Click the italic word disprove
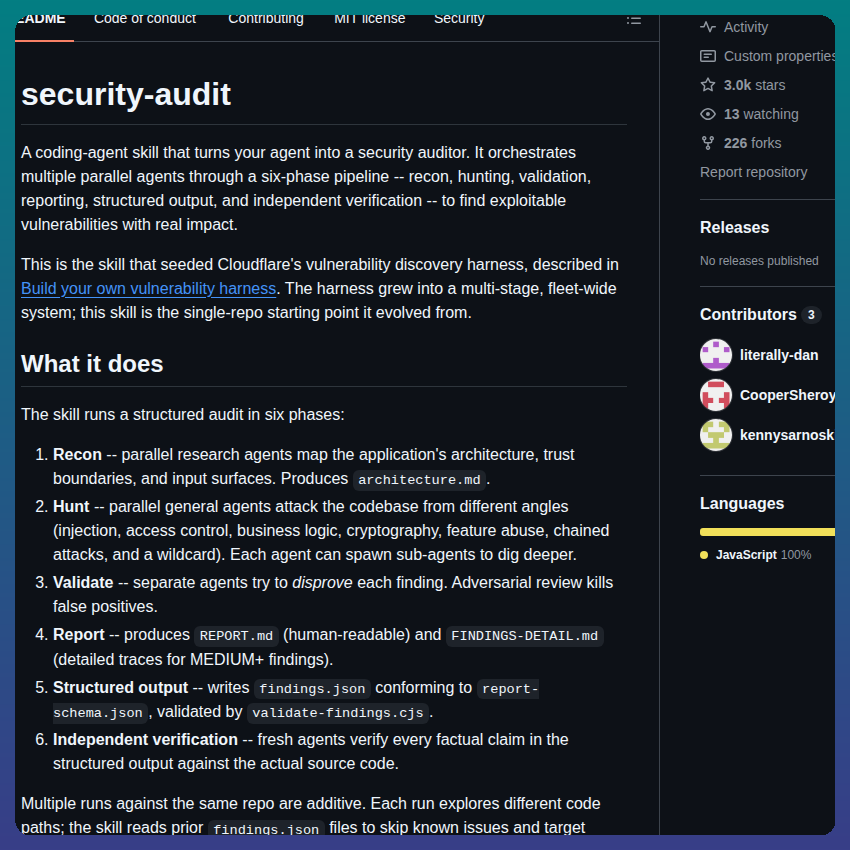The height and width of the screenshot is (850, 850). pyautogui.click(x=322, y=583)
